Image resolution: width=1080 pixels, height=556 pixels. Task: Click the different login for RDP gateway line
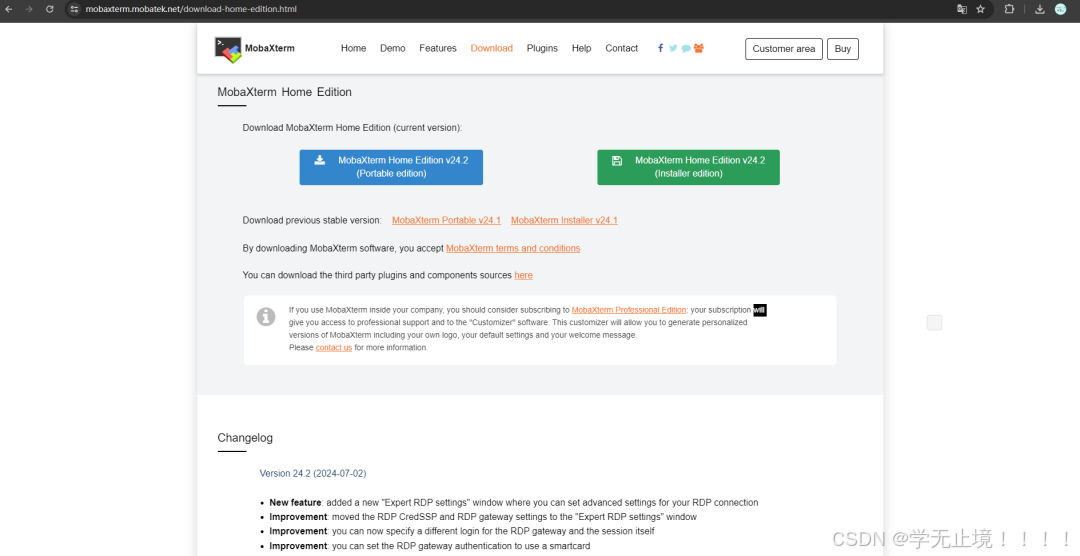461,531
